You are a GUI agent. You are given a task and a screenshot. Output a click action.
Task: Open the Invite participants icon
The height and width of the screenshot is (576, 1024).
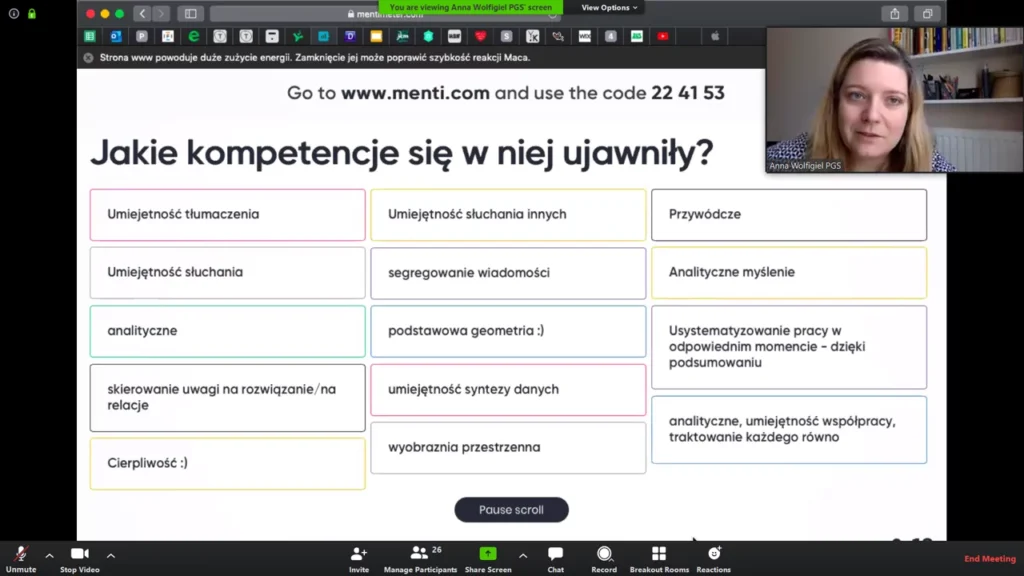358,555
